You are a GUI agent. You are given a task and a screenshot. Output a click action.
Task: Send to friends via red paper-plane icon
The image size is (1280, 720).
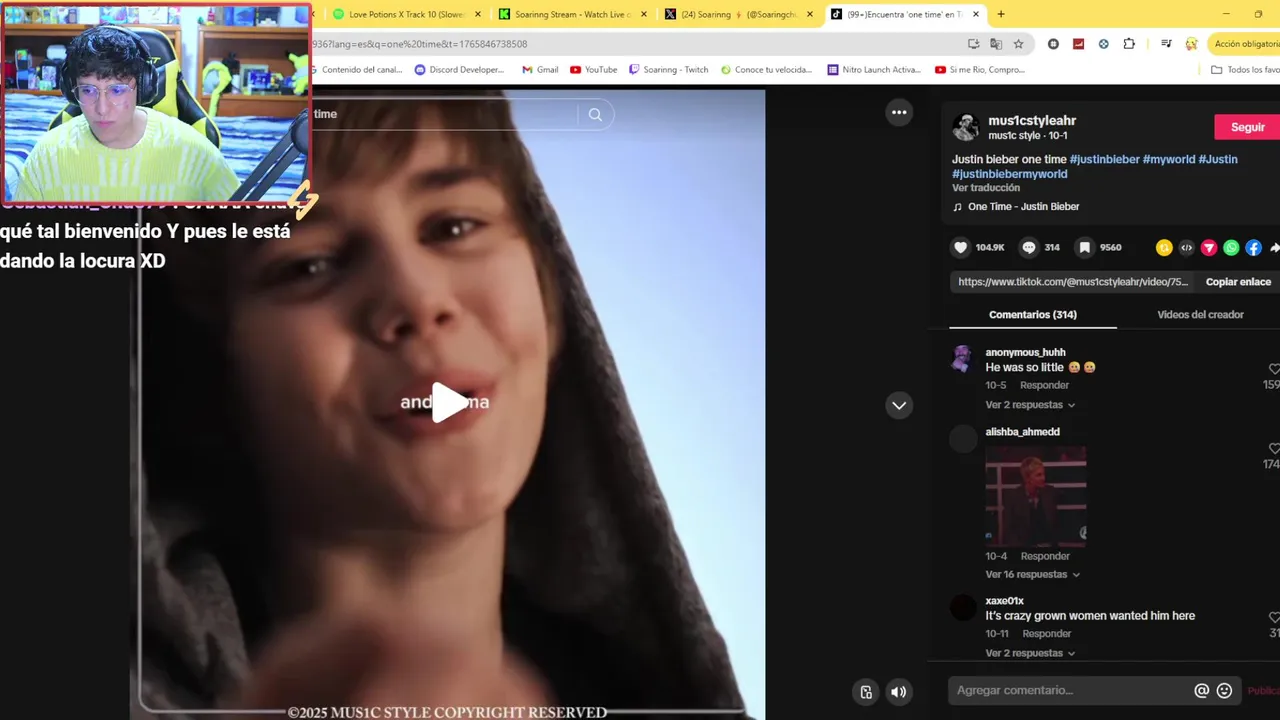1209,248
